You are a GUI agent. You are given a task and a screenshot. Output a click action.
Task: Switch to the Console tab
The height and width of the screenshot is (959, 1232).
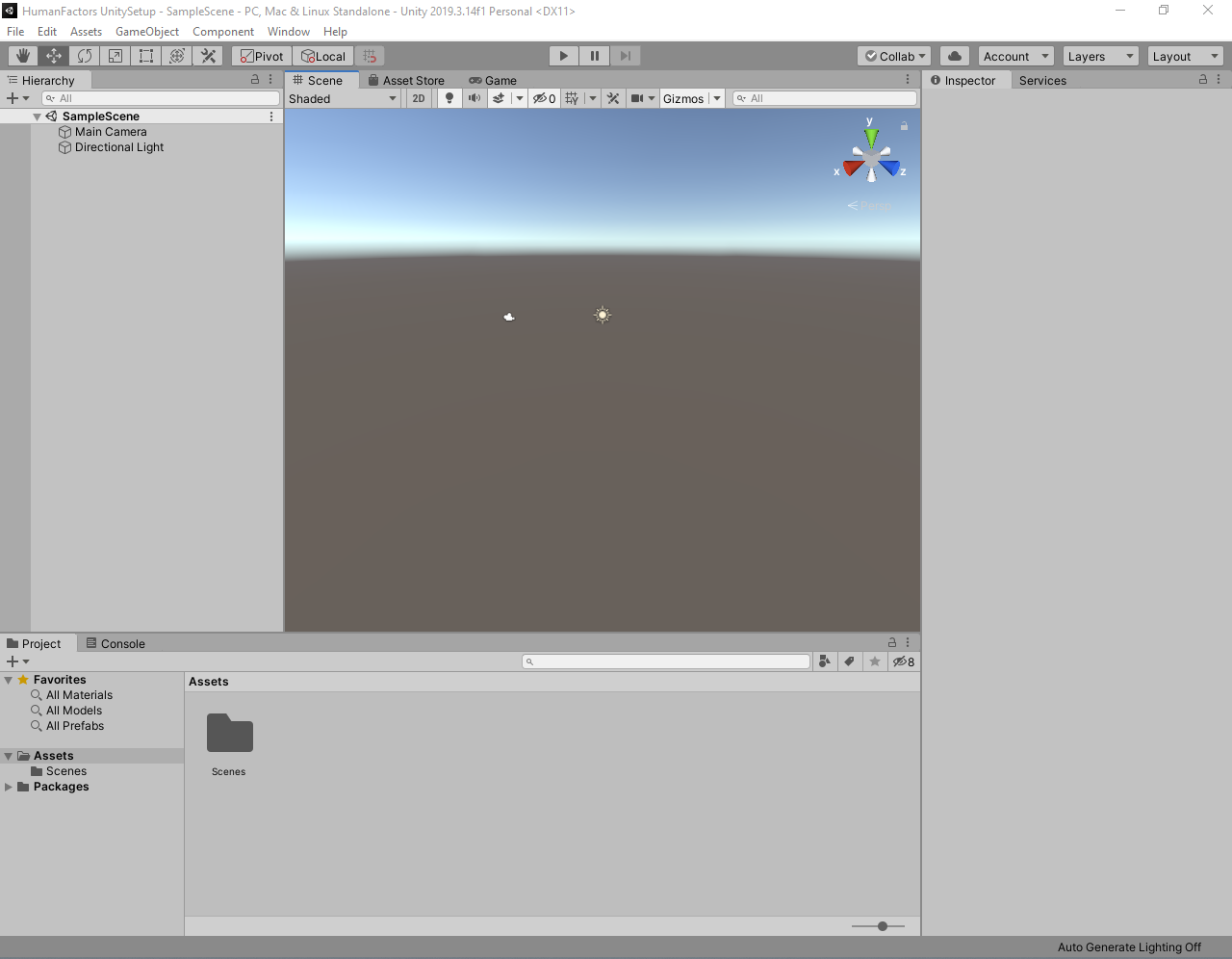(115, 643)
